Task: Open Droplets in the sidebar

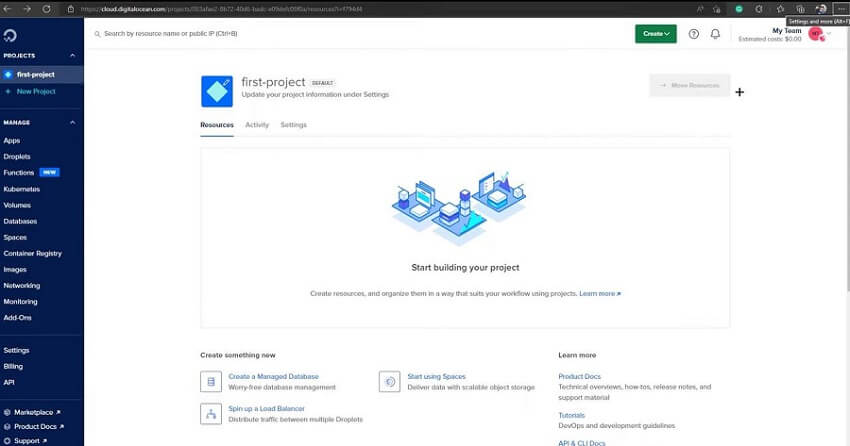Action: (x=17, y=157)
